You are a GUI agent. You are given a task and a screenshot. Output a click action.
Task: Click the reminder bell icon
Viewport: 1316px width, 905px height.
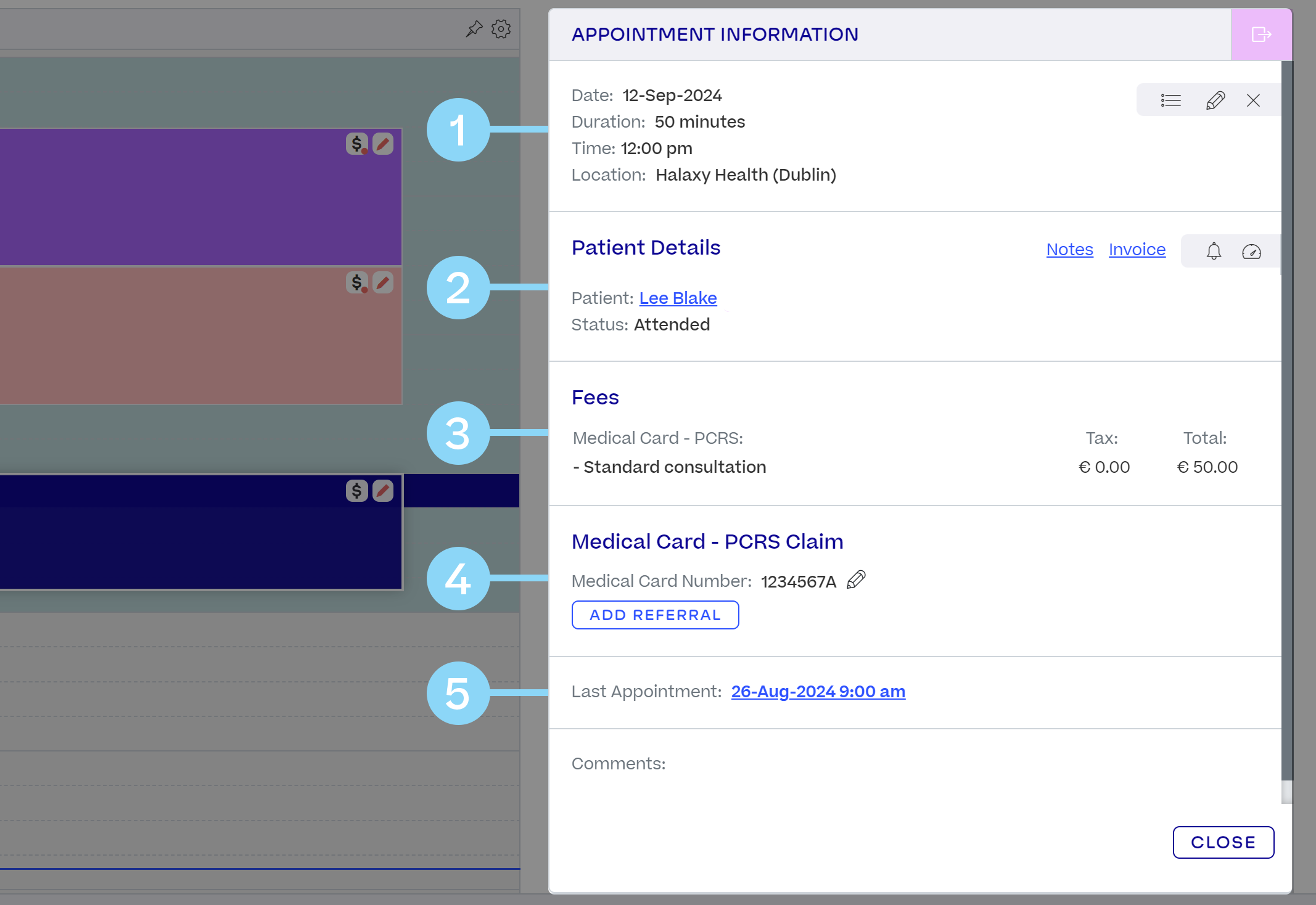(x=1214, y=251)
